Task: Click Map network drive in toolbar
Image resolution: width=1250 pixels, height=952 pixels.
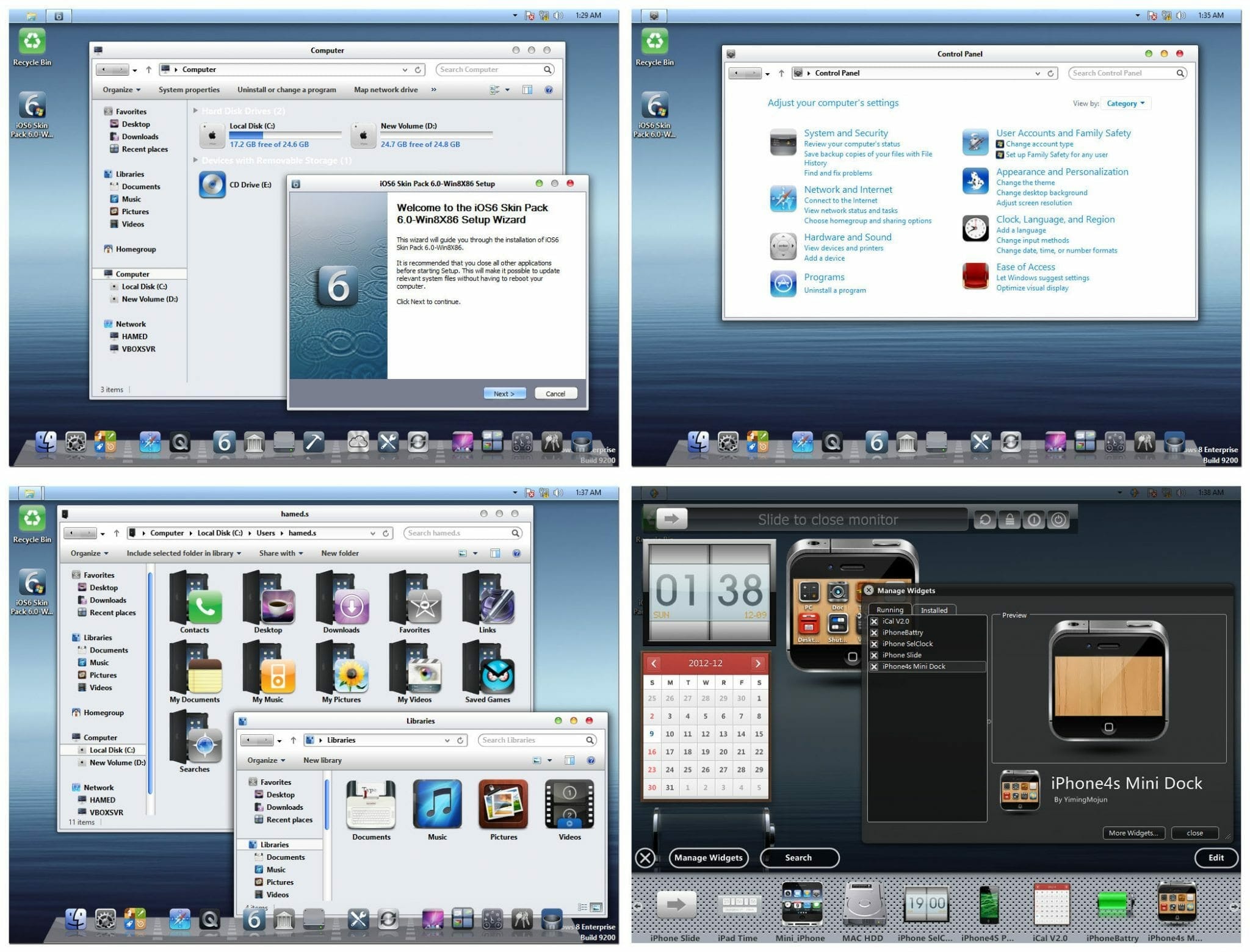Action: (386, 90)
